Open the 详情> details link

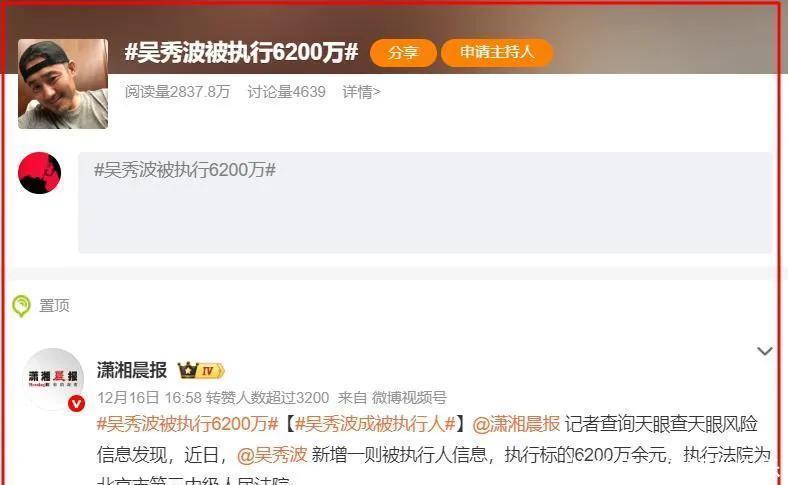[361, 92]
